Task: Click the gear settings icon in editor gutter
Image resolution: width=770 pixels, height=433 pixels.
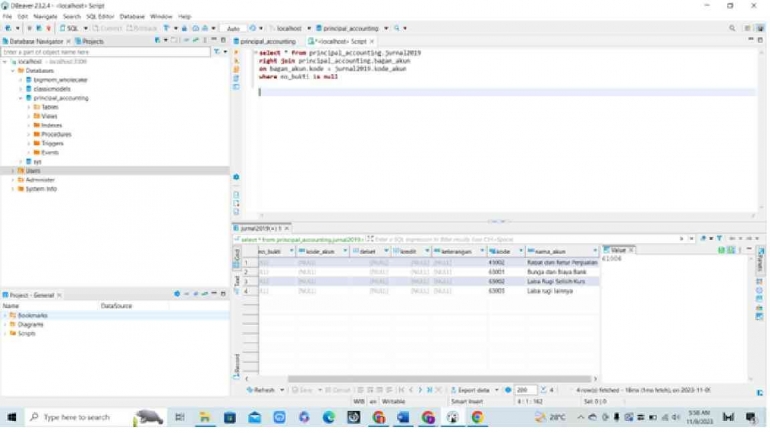Action: 236,177
